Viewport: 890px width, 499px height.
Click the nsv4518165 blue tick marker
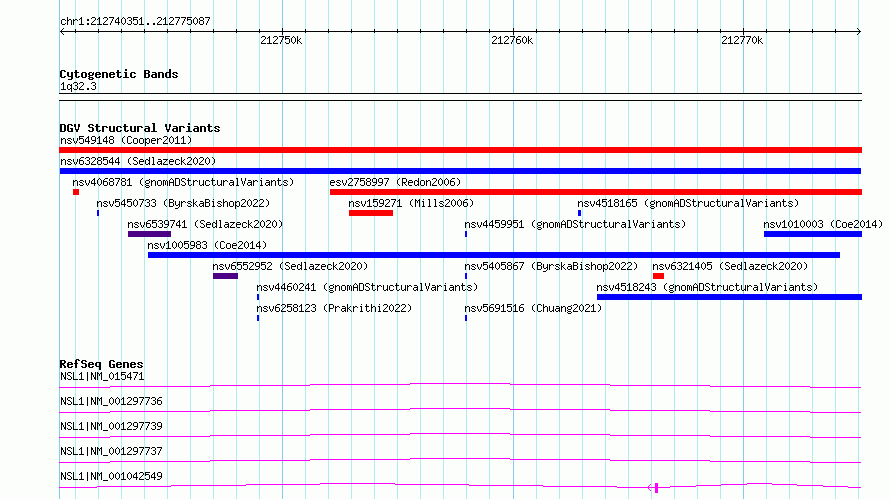tap(580, 213)
